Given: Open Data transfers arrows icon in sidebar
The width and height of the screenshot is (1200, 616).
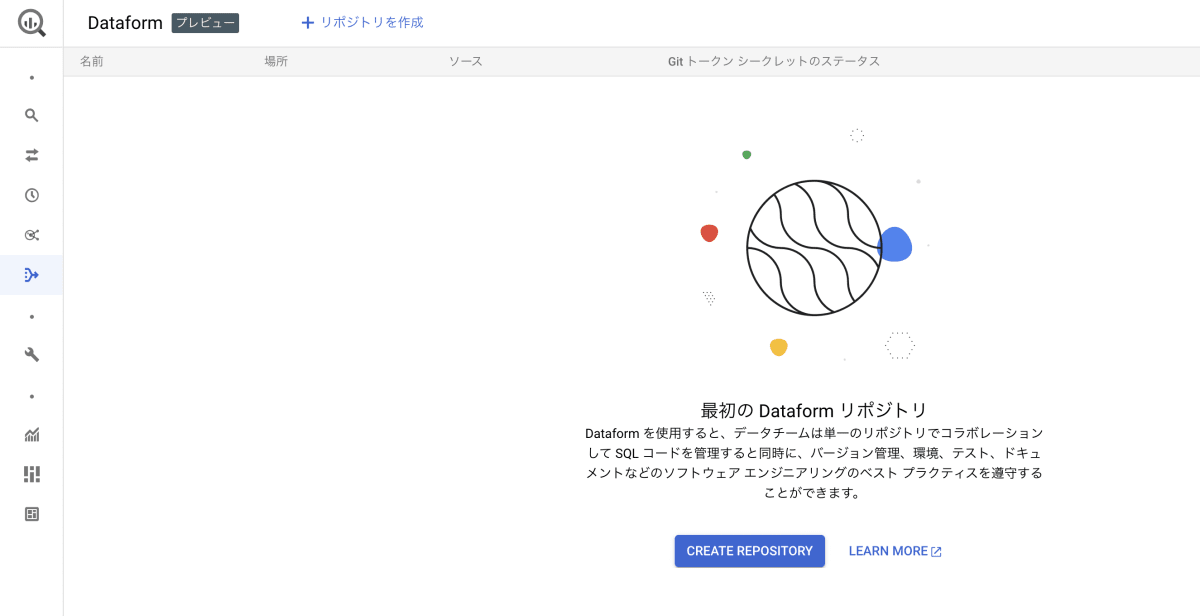Looking at the screenshot, I should click(x=32, y=155).
